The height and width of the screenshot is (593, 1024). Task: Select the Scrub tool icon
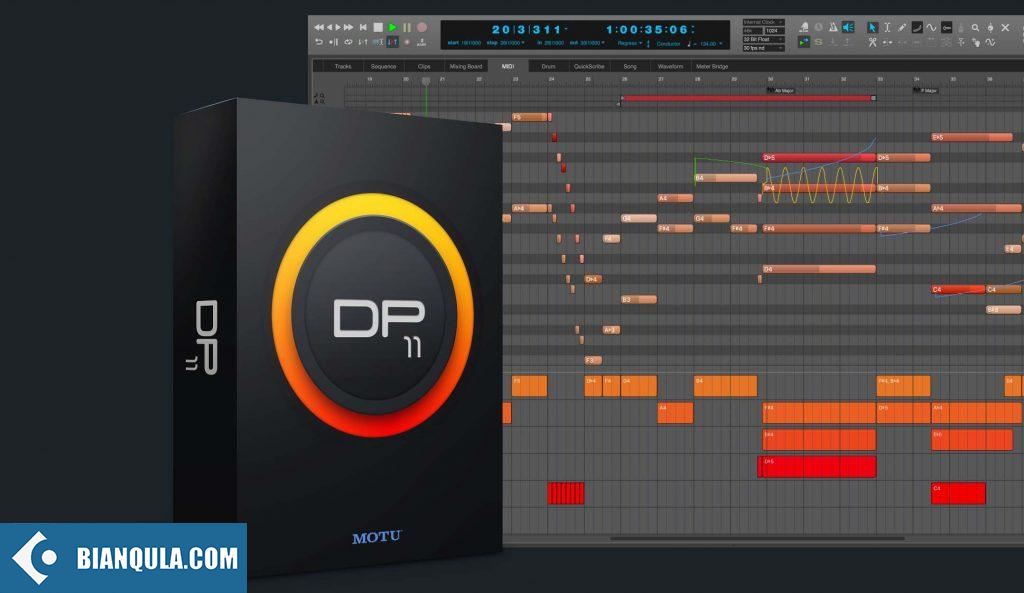990,27
